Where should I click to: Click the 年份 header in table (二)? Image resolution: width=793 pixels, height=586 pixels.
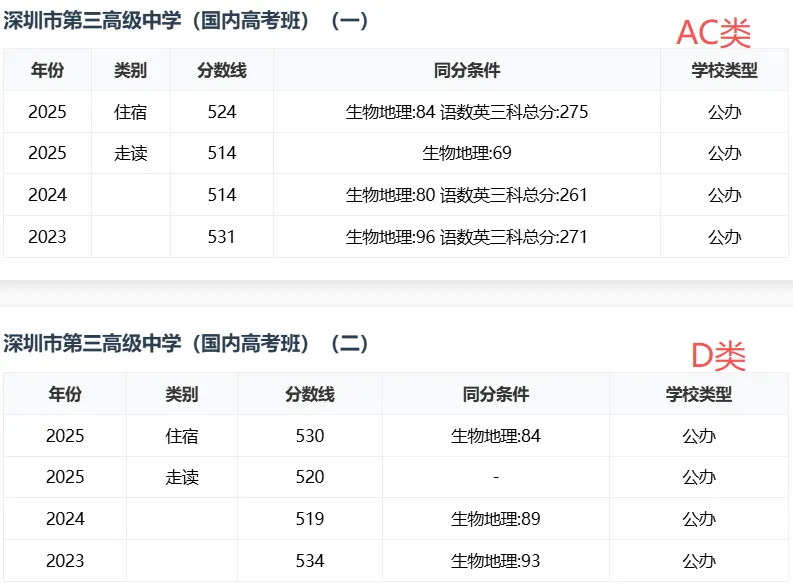[65, 394]
